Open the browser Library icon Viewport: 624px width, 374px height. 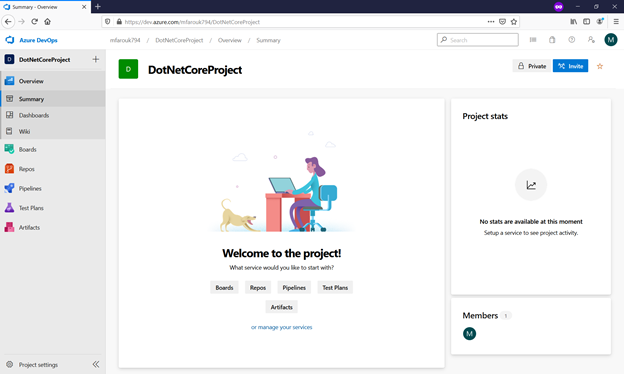point(573,21)
